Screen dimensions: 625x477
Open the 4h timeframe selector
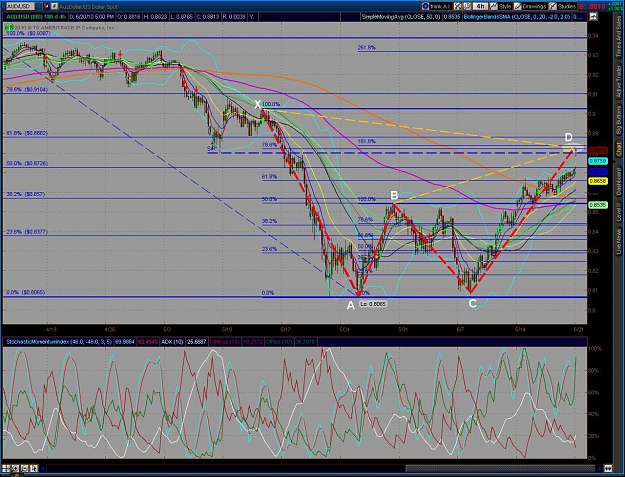coord(480,6)
